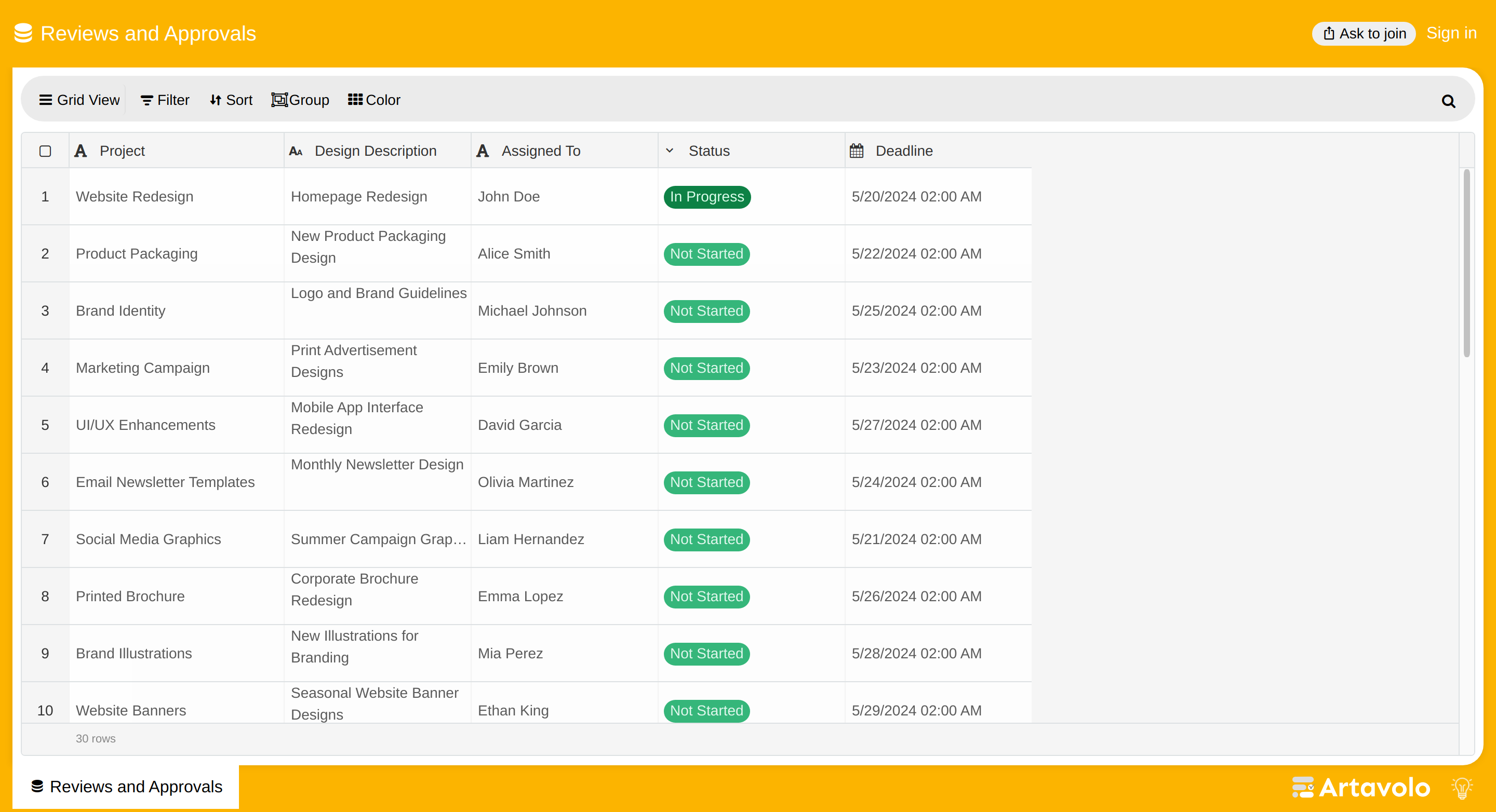Click the 'UI/UX Enhancements' cell
Image resolution: width=1496 pixels, height=812 pixels.
coord(177,425)
